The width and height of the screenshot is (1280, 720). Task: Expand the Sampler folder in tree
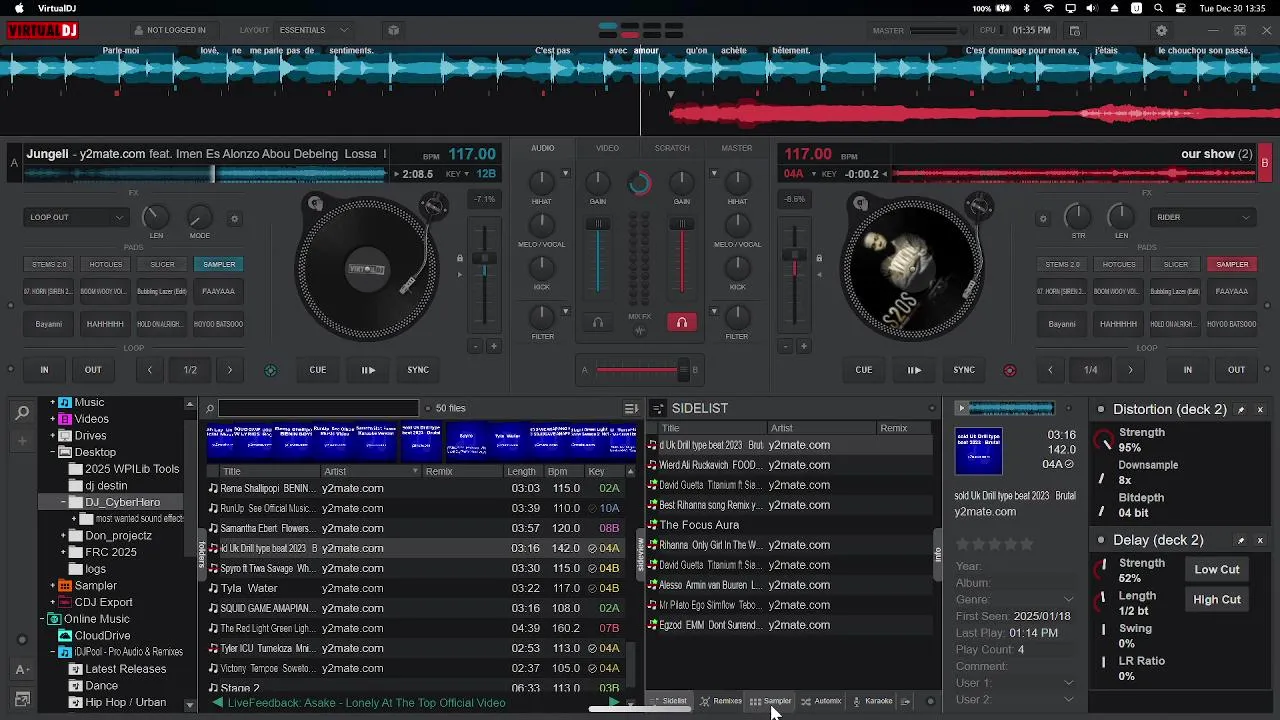[53, 585]
